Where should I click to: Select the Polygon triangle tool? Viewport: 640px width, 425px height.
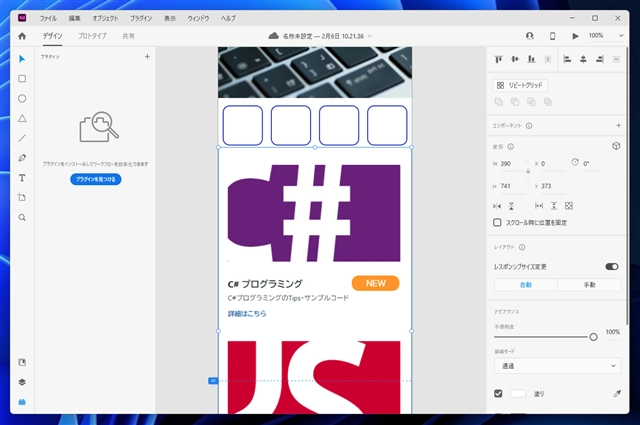click(x=22, y=118)
